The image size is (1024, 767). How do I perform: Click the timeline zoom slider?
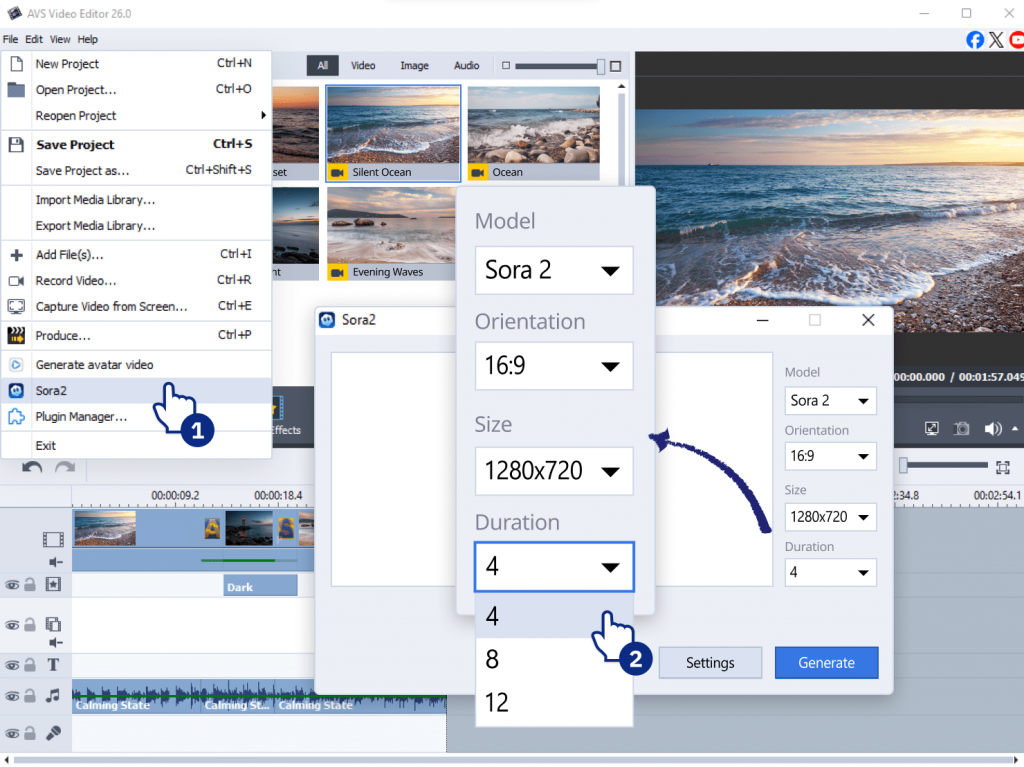click(x=944, y=465)
